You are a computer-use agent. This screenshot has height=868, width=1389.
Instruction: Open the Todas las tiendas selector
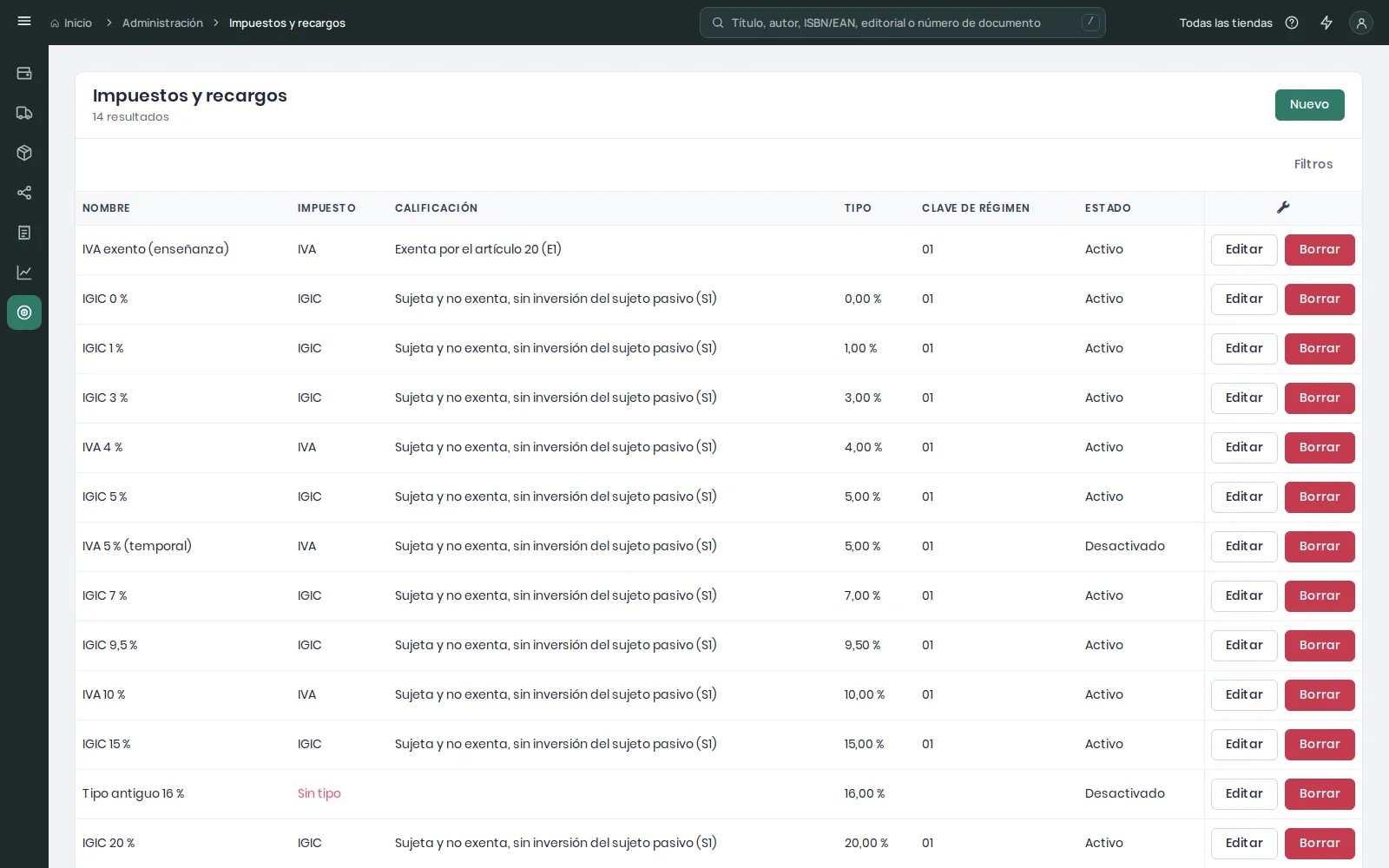(1226, 23)
